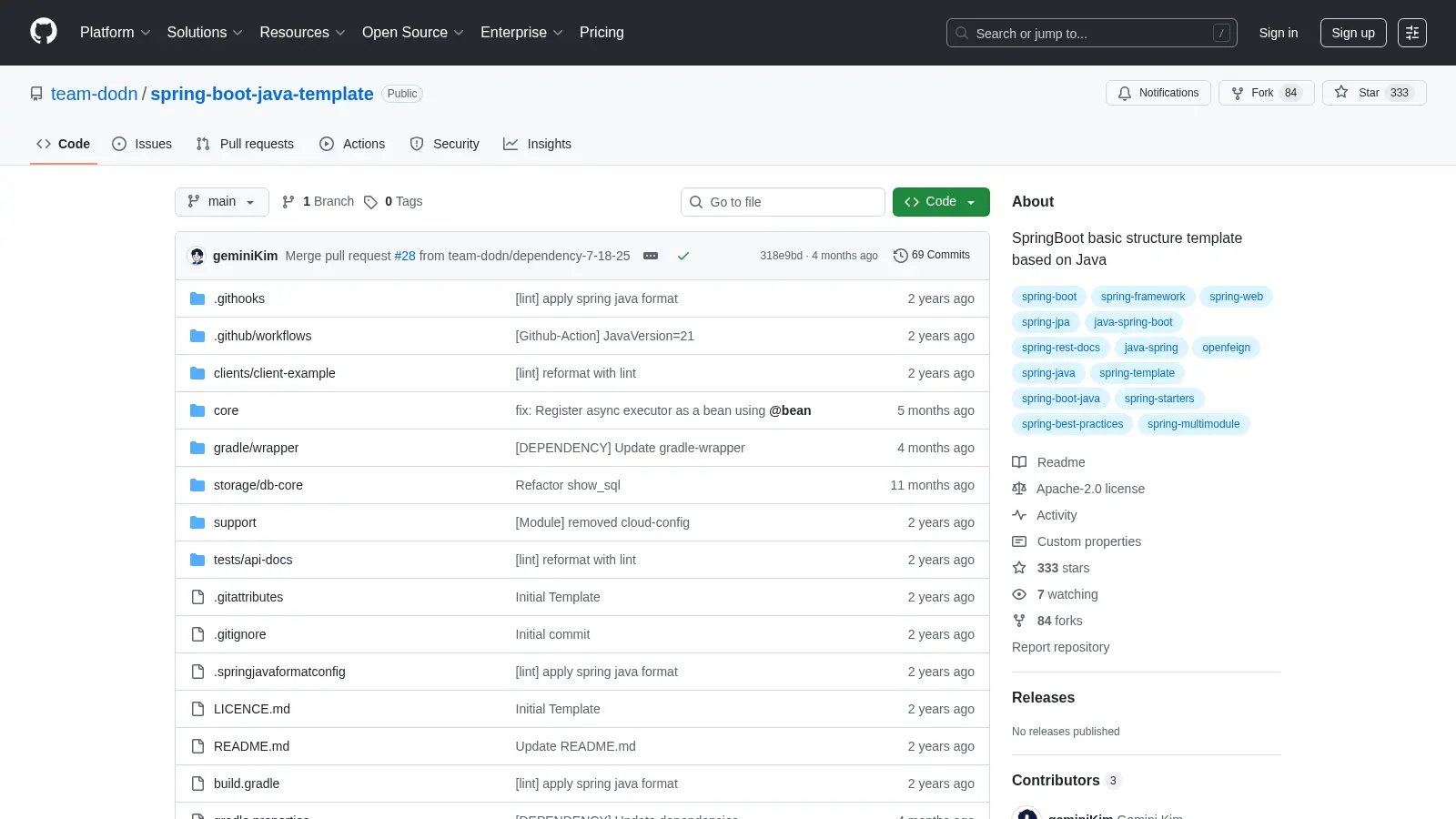This screenshot has width=1456, height=819.
Task: Switch to the Actions tab
Action: click(x=352, y=144)
